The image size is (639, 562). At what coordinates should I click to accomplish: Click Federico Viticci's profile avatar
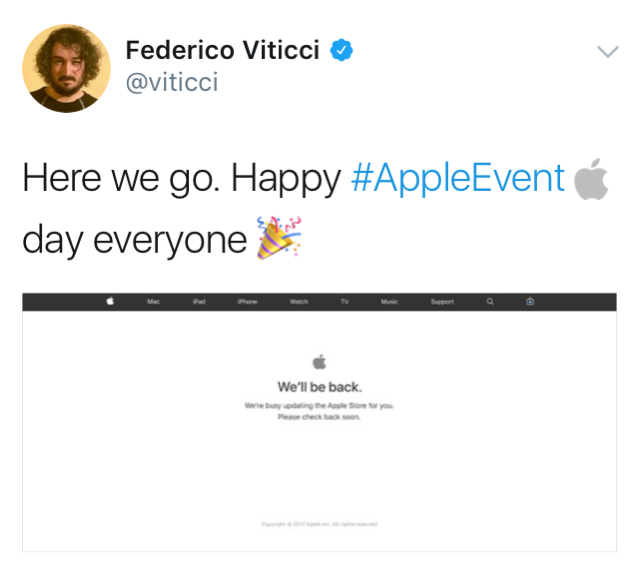point(66,67)
